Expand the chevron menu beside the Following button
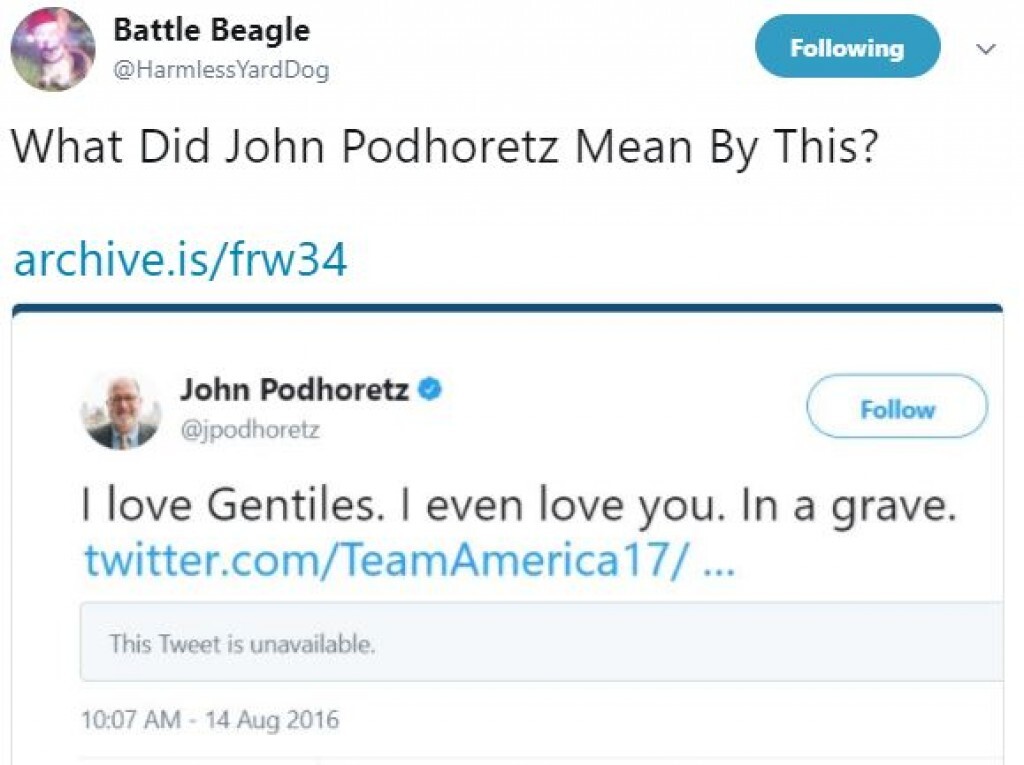This screenshot has width=1024, height=765. (985, 49)
